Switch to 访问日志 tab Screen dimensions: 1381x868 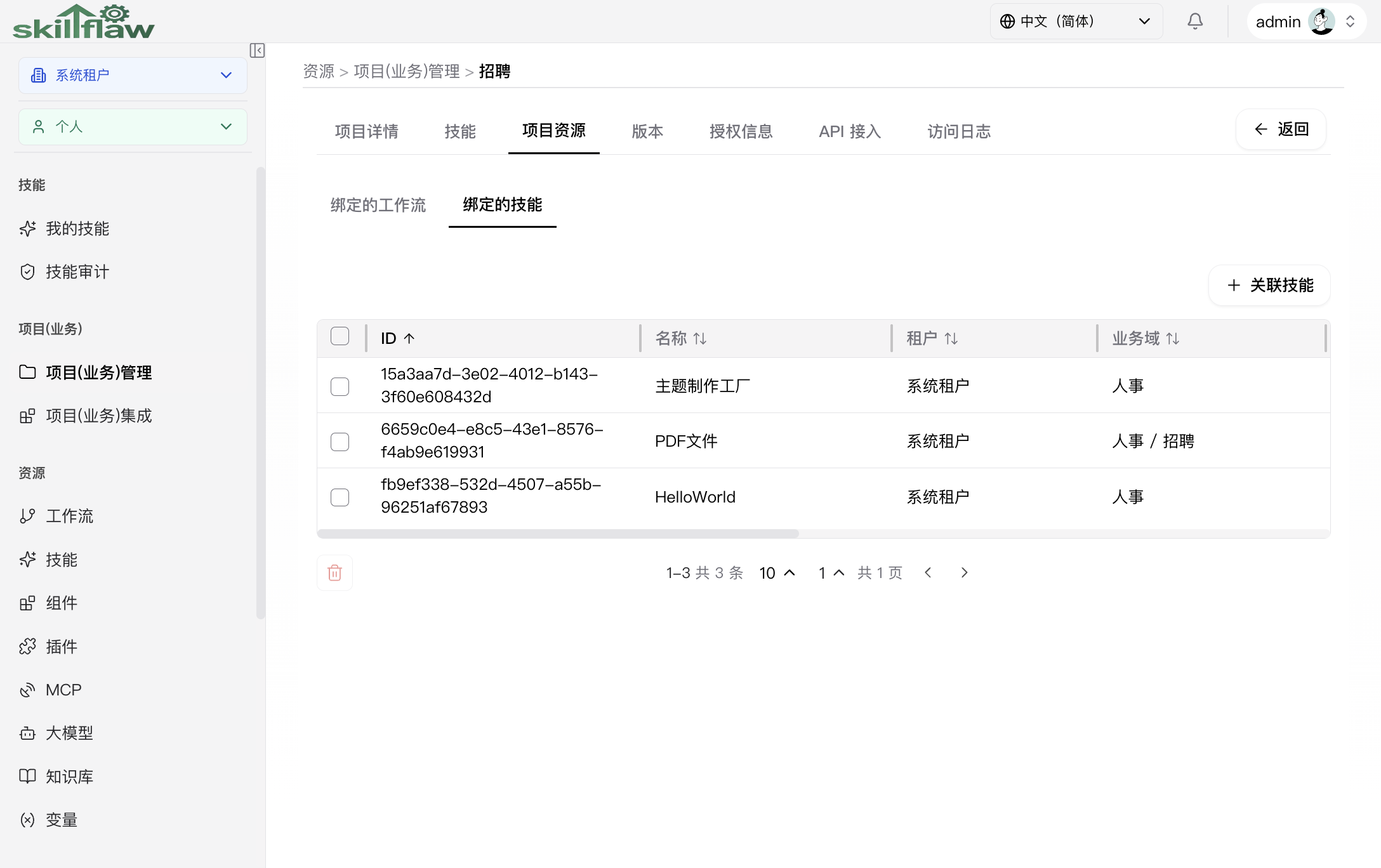point(959,131)
